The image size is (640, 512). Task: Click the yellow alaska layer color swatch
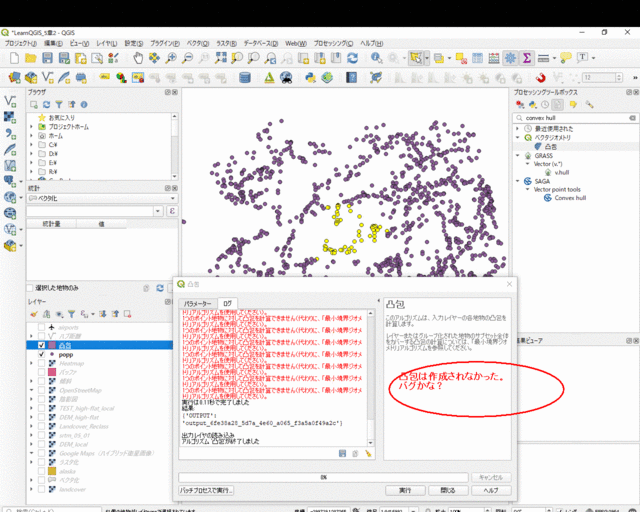click(52, 471)
